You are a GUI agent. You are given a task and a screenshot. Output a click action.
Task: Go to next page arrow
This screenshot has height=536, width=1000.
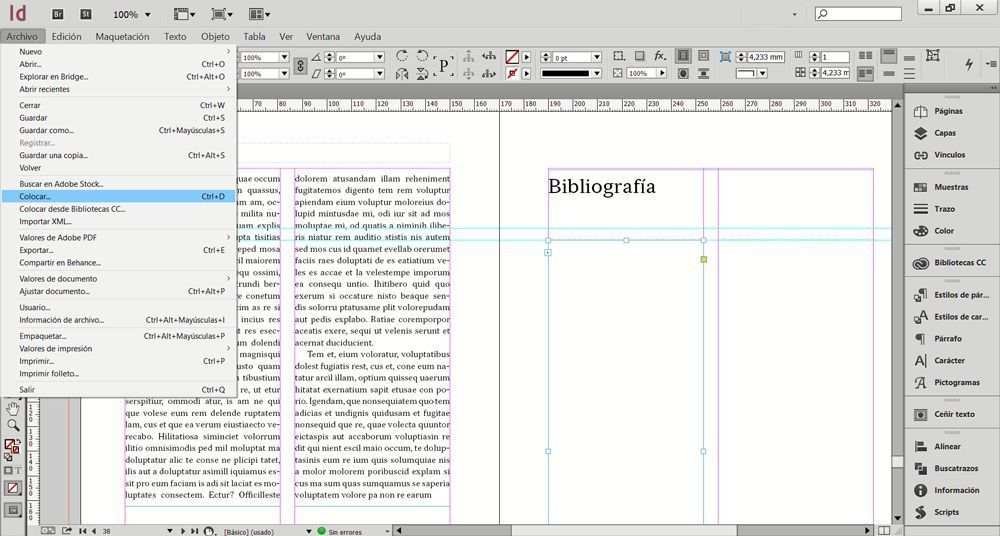coord(184,531)
